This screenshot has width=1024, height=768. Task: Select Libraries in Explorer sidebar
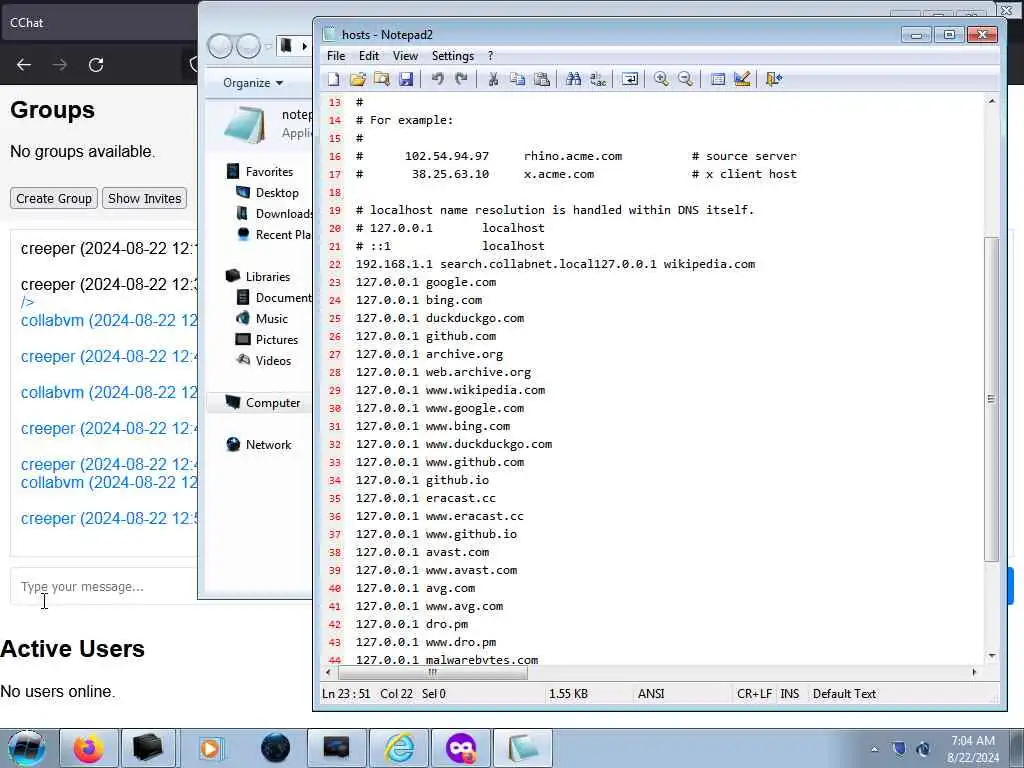pyautogui.click(x=258, y=277)
